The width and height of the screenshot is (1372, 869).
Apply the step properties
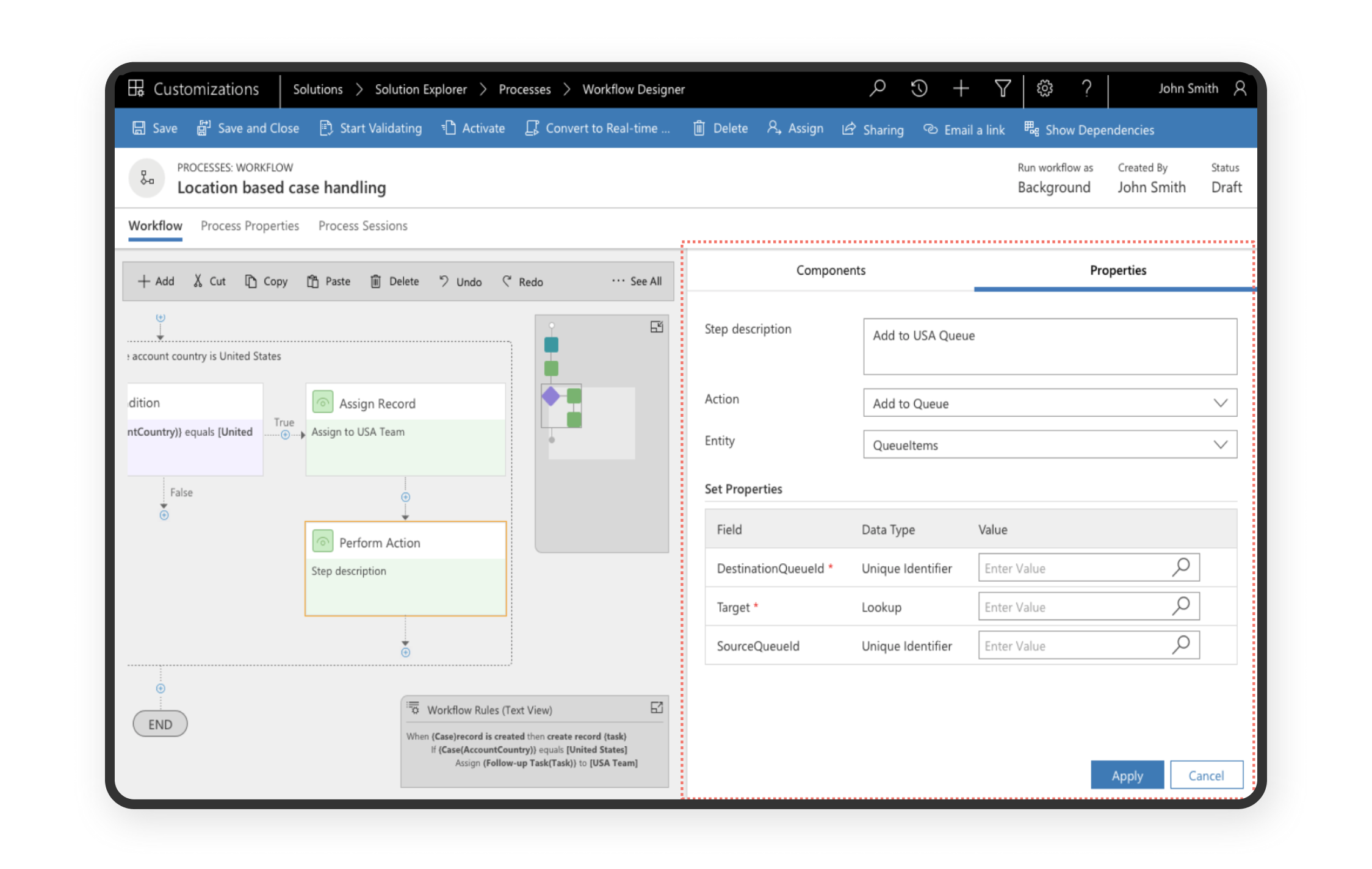click(1127, 775)
